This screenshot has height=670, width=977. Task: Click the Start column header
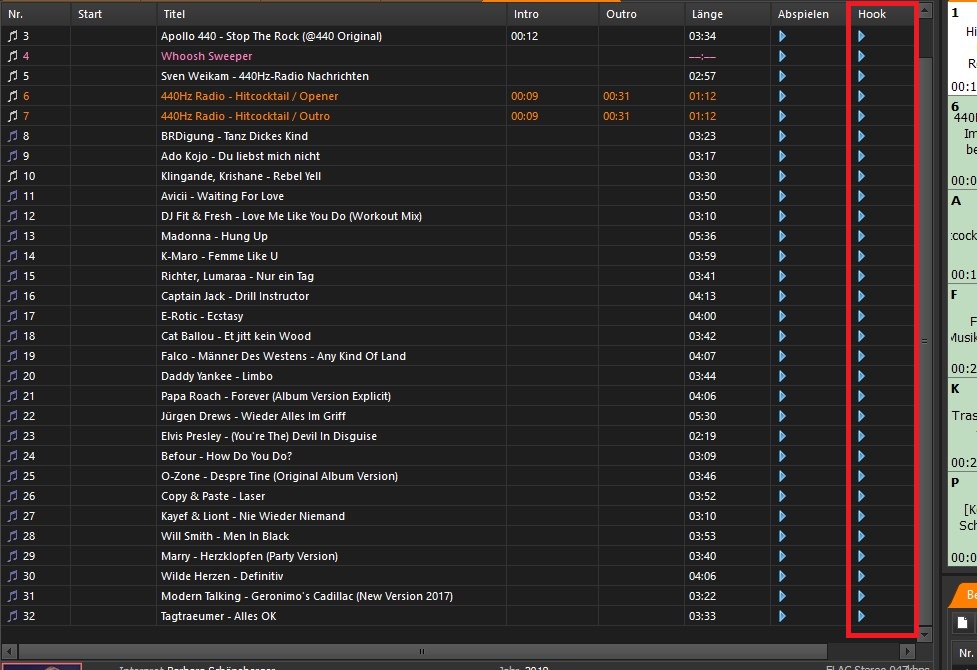click(x=113, y=14)
